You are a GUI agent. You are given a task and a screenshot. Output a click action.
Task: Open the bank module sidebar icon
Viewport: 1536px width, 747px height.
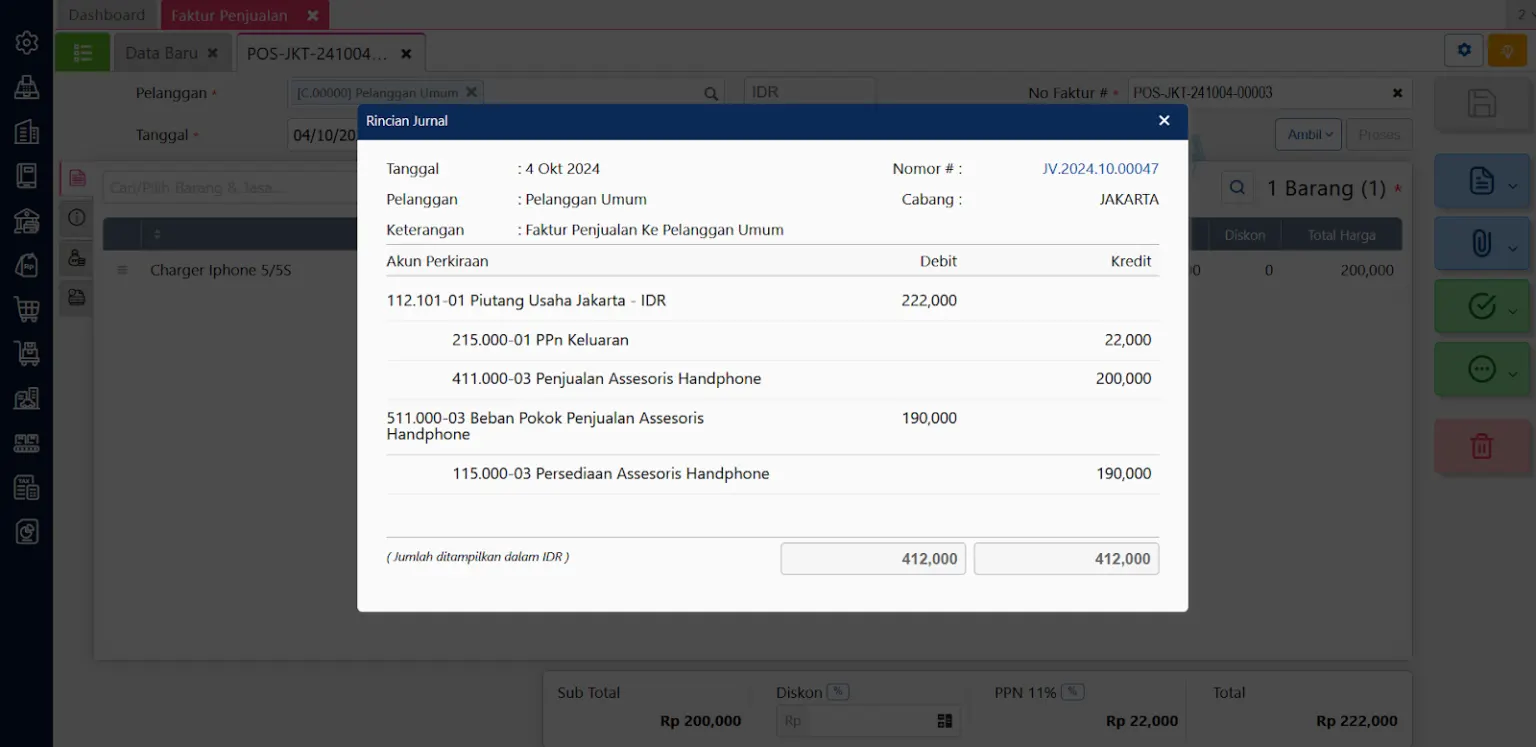(x=27, y=221)
